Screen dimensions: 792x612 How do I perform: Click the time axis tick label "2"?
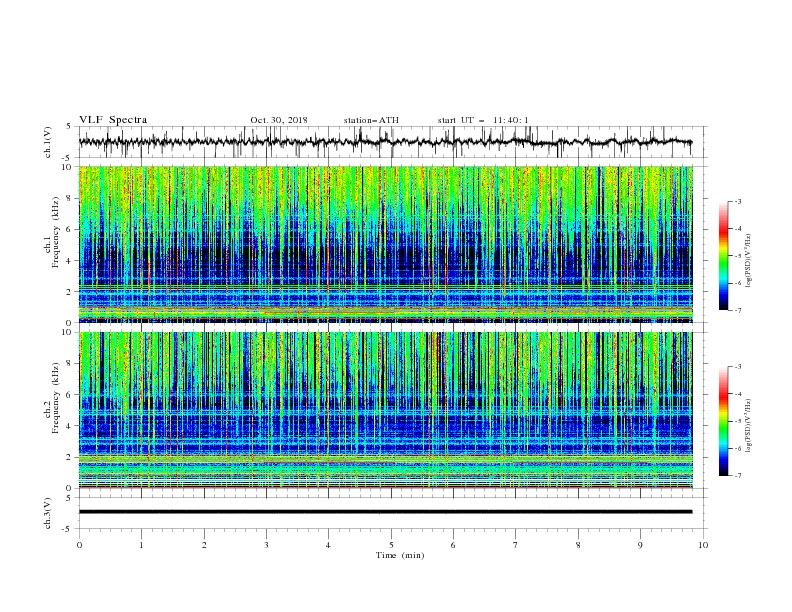(x=204, y=545)
